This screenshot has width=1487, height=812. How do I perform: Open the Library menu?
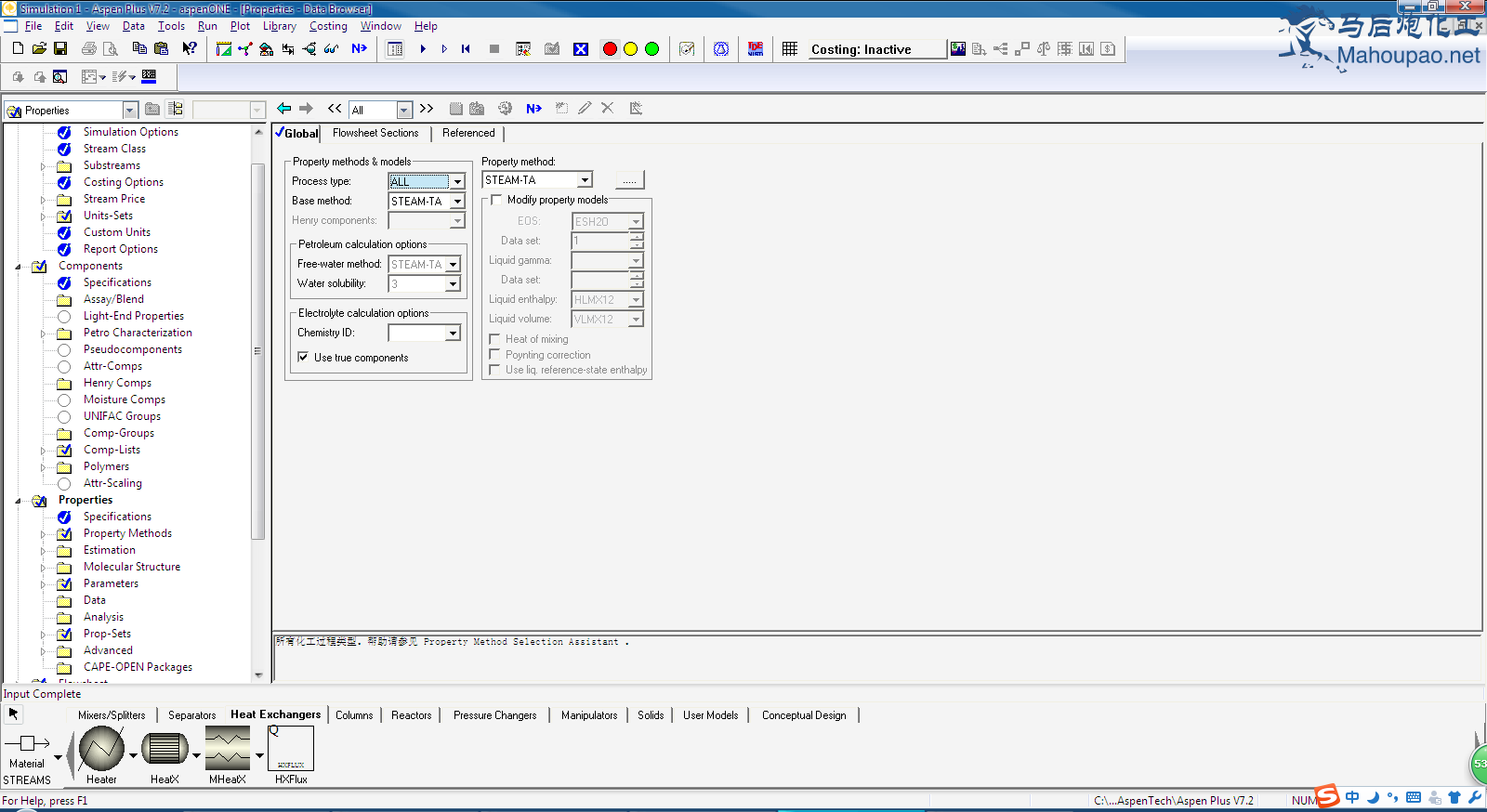(279, 26)
